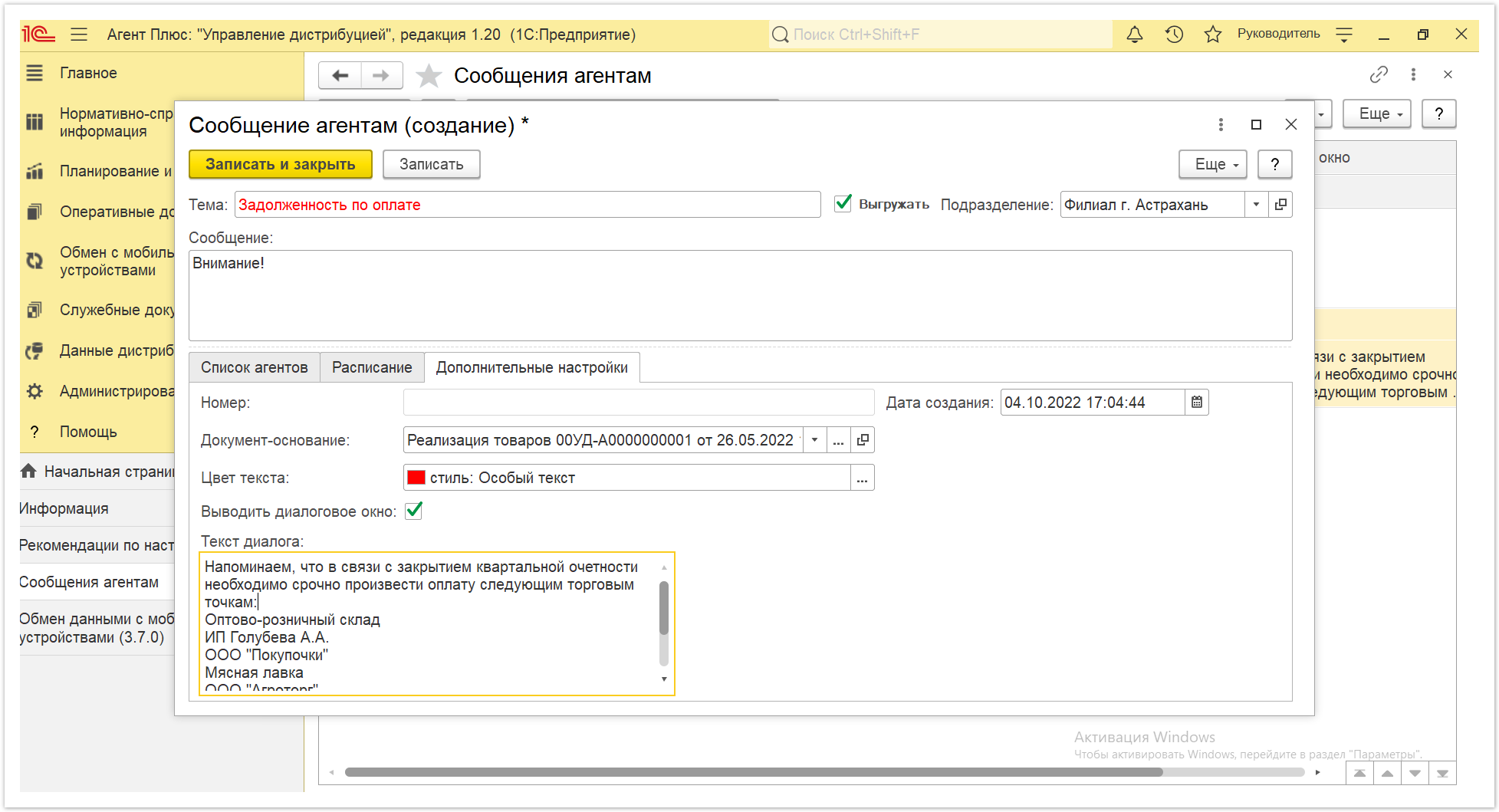The image size is (1499, 812).
Task: Focus the Тема input field
Action: tap(528, 205)
